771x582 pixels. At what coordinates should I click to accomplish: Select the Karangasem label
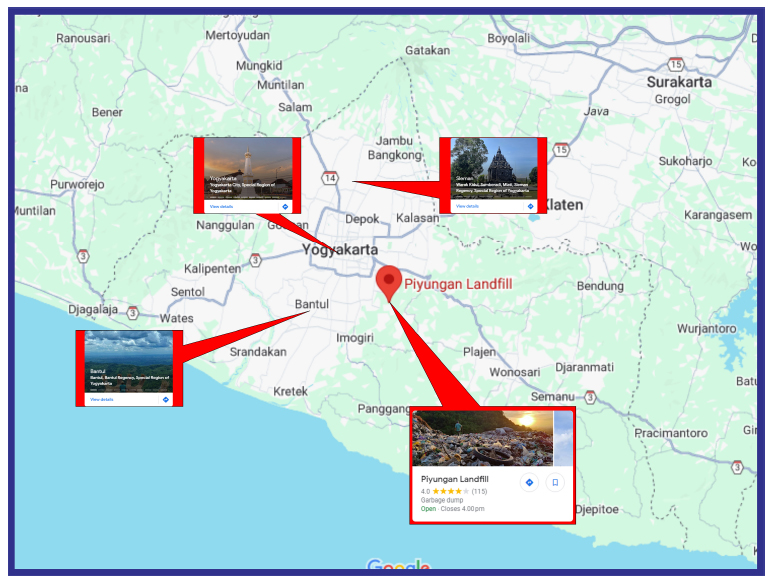click(x=717, y=215)
